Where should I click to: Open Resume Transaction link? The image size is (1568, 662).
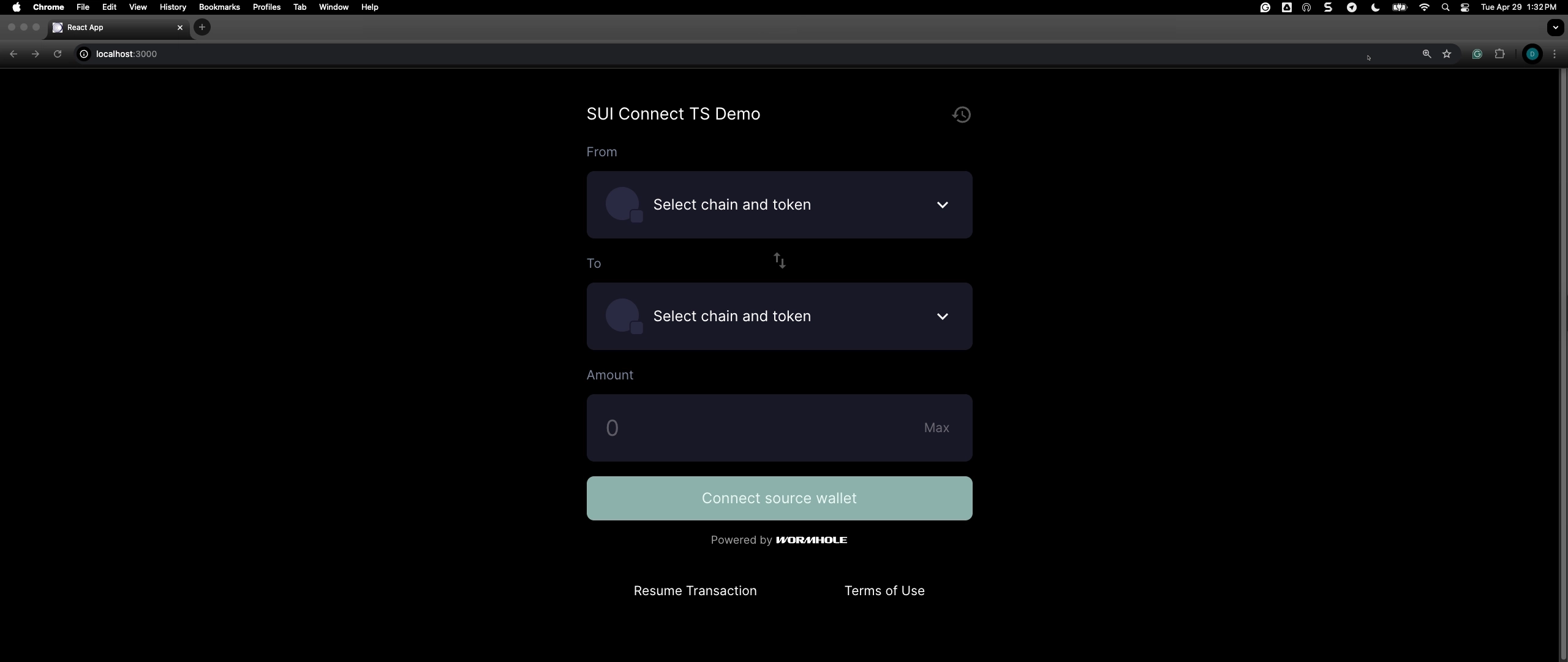pyautogui.click(x=695, y=591)
